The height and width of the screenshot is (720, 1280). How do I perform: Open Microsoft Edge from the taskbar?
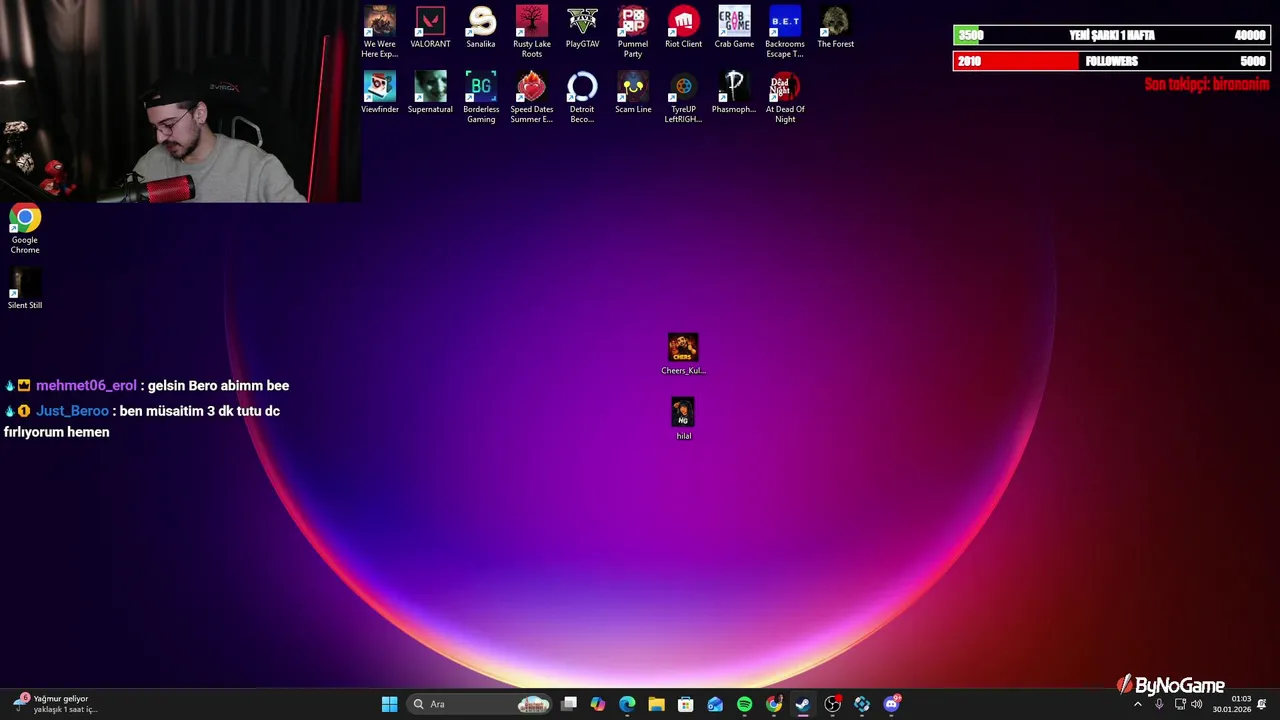pyautogui.click(x=627, y=704)
